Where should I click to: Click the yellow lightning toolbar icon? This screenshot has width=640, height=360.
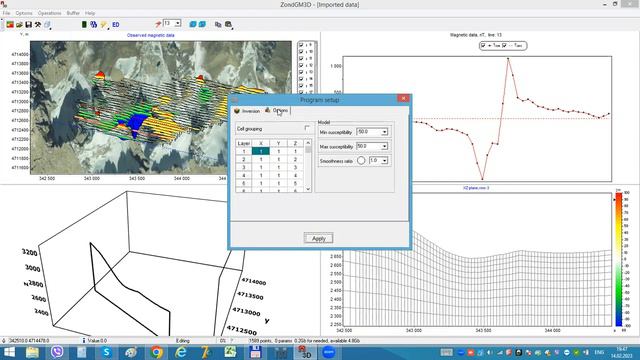point(104,25)
